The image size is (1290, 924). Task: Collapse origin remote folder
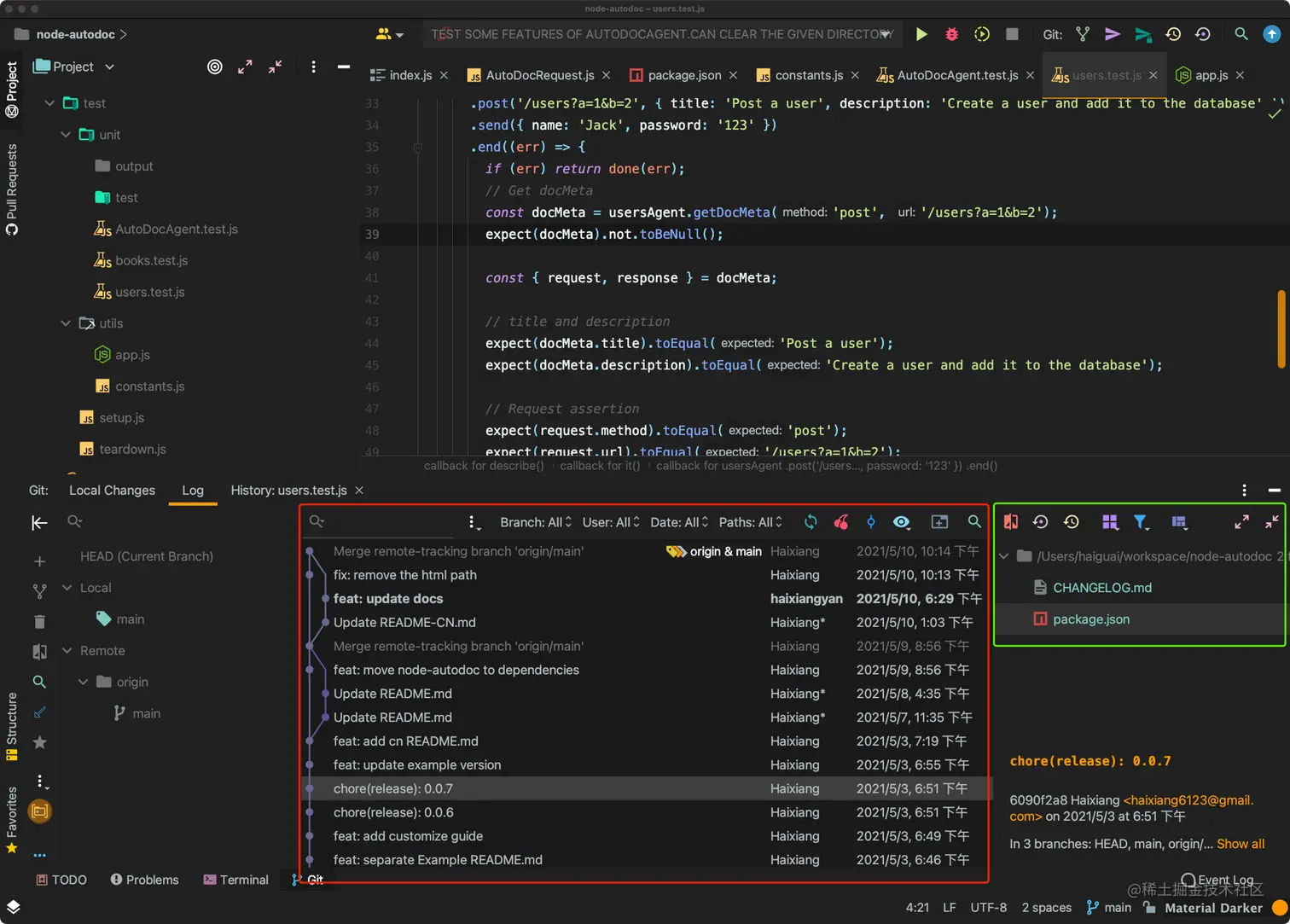click(x=83, y=683)
